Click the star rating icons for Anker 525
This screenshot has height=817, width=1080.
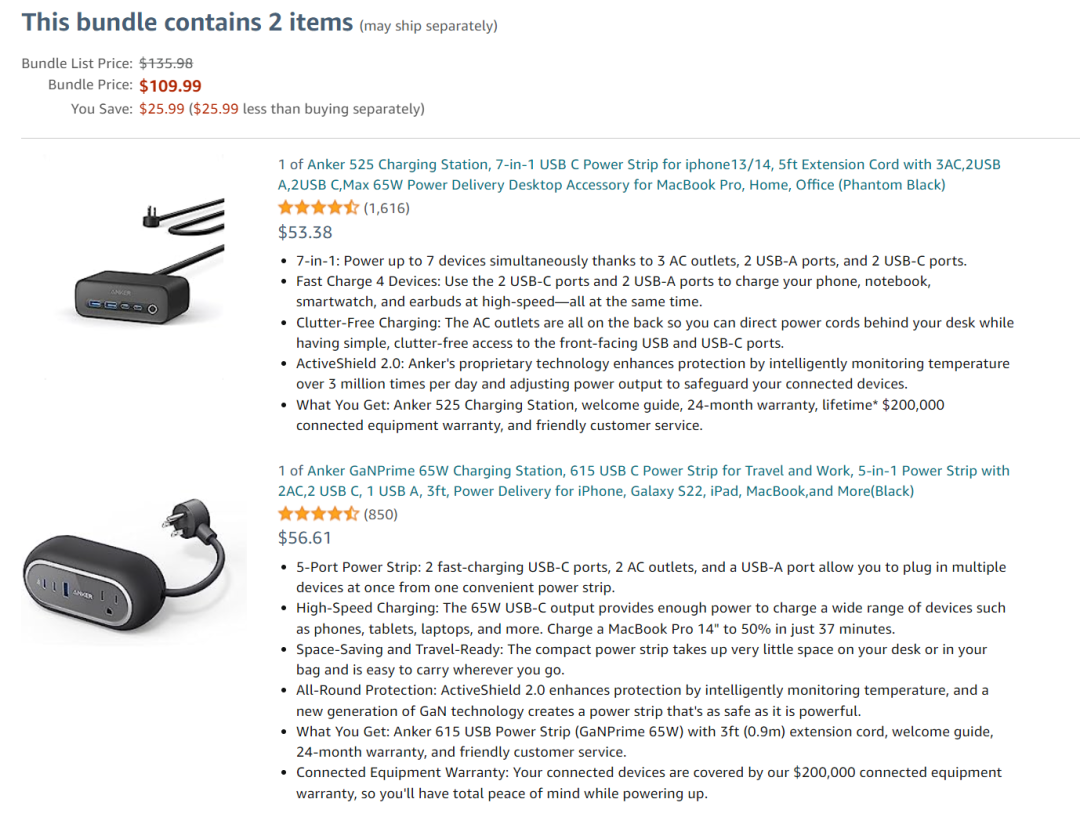(x=318, y=207)
